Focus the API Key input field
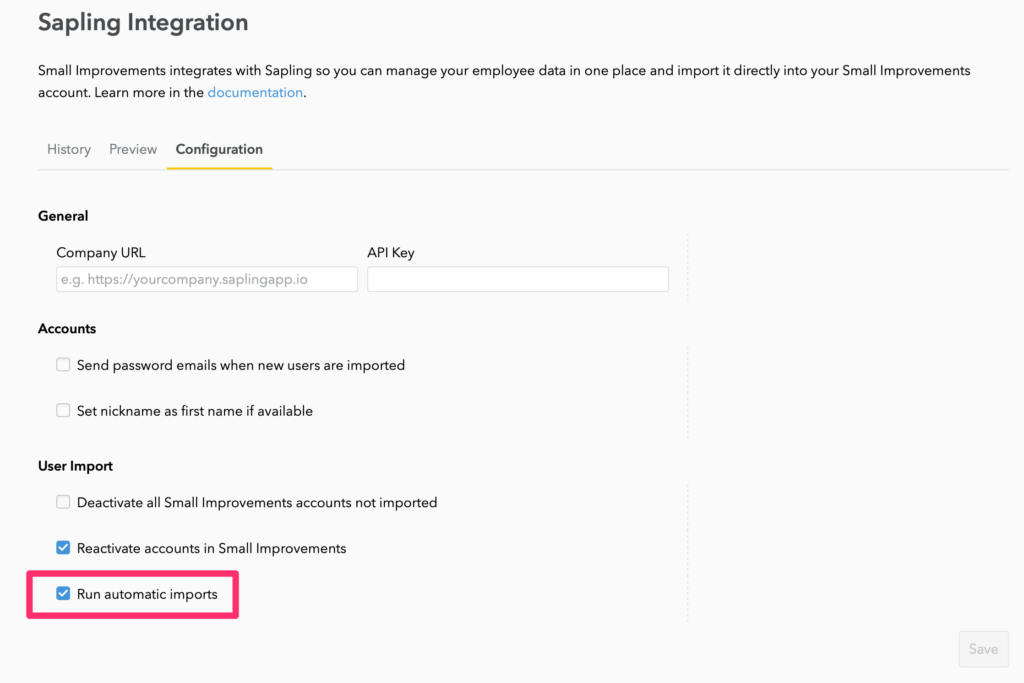 518,279
